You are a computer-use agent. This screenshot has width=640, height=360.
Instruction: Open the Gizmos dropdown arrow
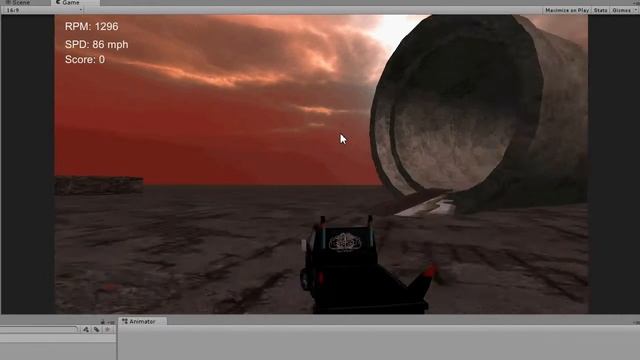tap(636, 10)
